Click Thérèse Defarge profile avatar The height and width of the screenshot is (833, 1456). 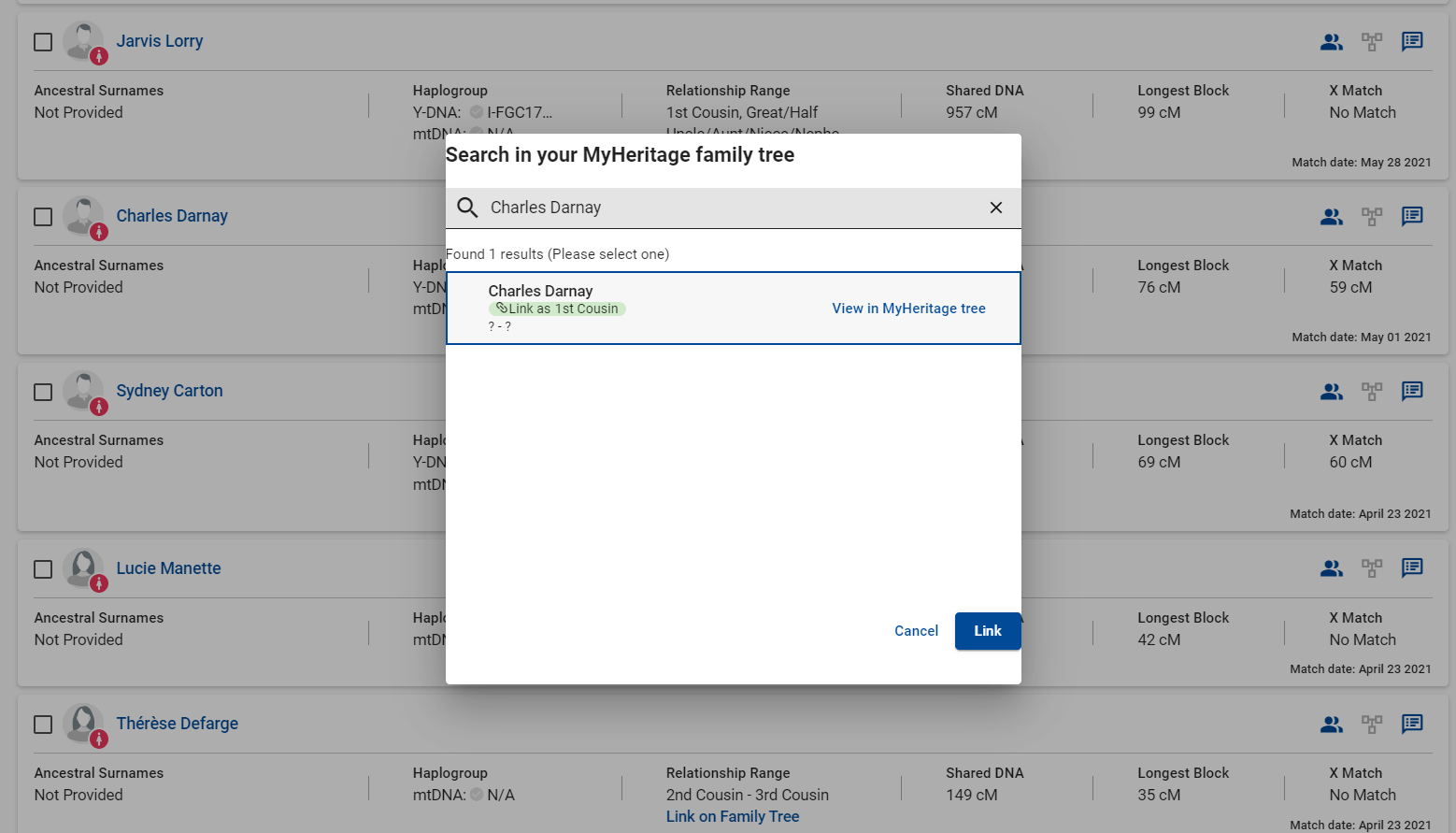click(x=84, y=725)
